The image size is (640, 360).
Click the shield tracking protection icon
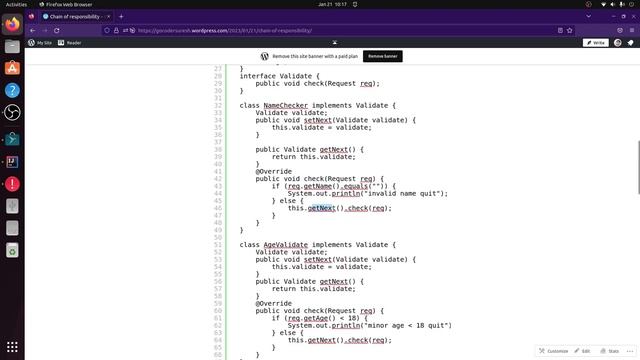[x=107, y=31]
